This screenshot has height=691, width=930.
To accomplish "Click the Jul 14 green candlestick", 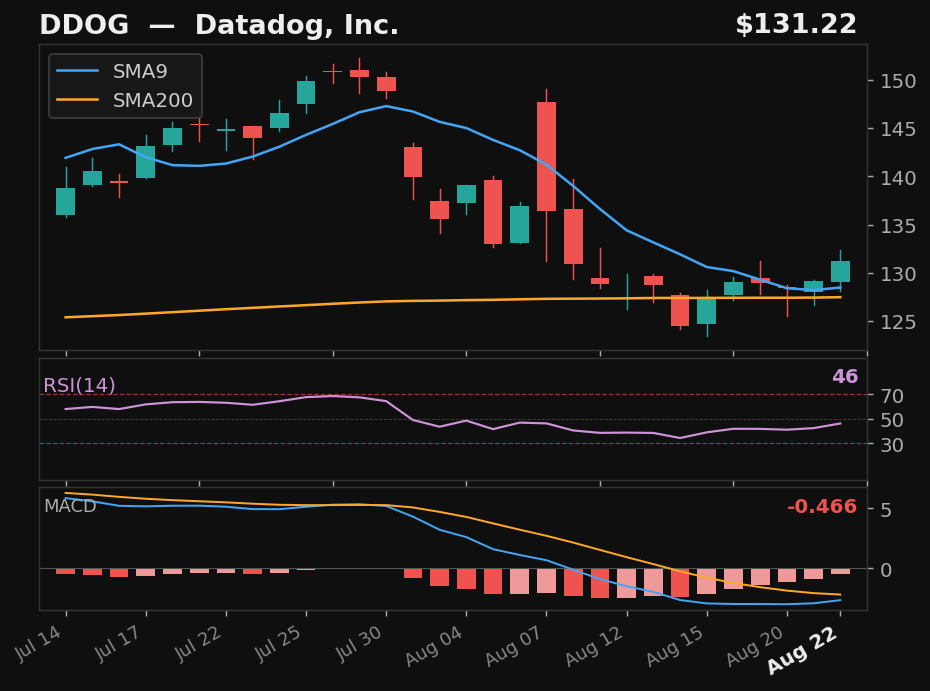I will tap(65, 201).
